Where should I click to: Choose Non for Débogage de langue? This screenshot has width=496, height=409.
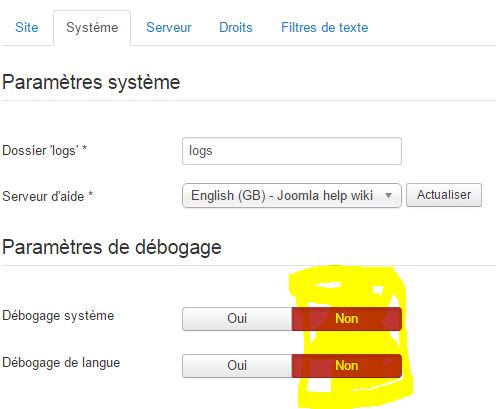pyautogui.click(x=347, y=366)
